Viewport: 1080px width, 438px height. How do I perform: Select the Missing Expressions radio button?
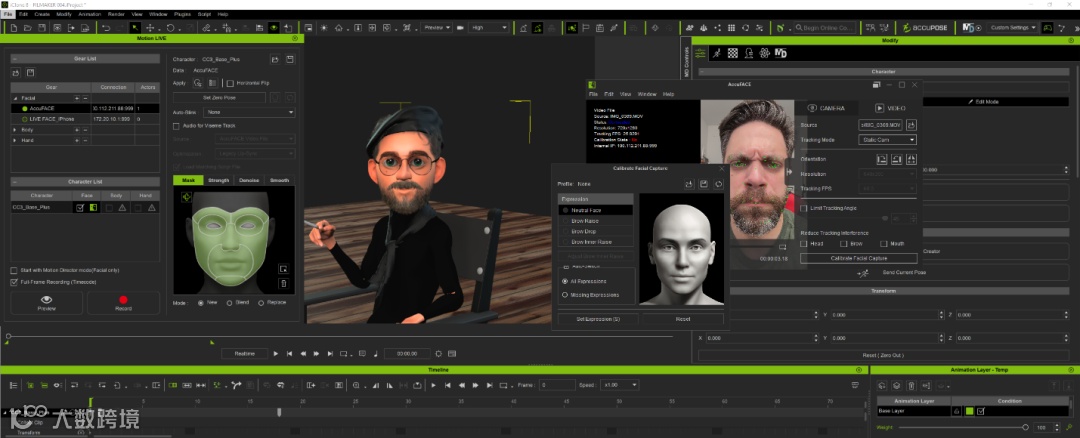(564, 295)
